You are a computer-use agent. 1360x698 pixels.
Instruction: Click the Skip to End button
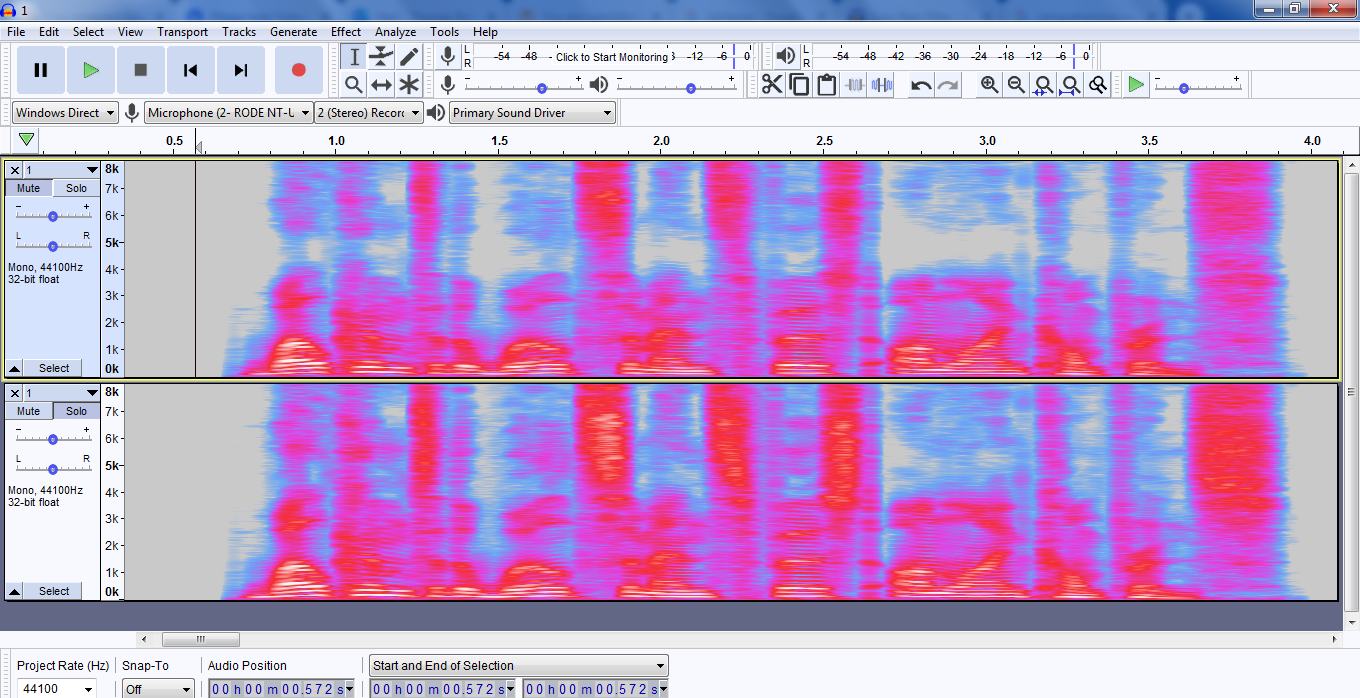click(240, 70)
